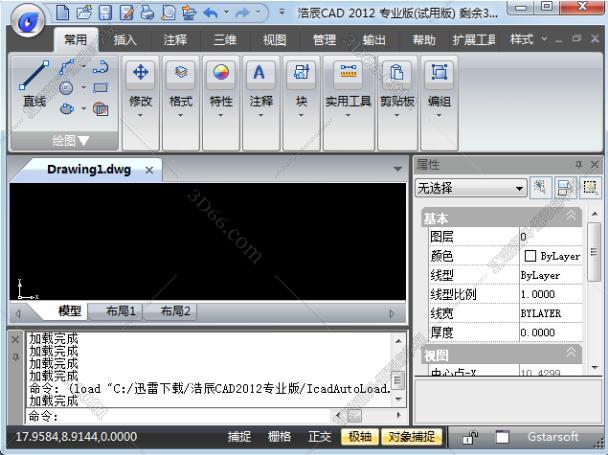Screen dimensions: 608x455
Task: Open the Clipboard (剪贴板) paste icon
Action: (x=397, y=73)
